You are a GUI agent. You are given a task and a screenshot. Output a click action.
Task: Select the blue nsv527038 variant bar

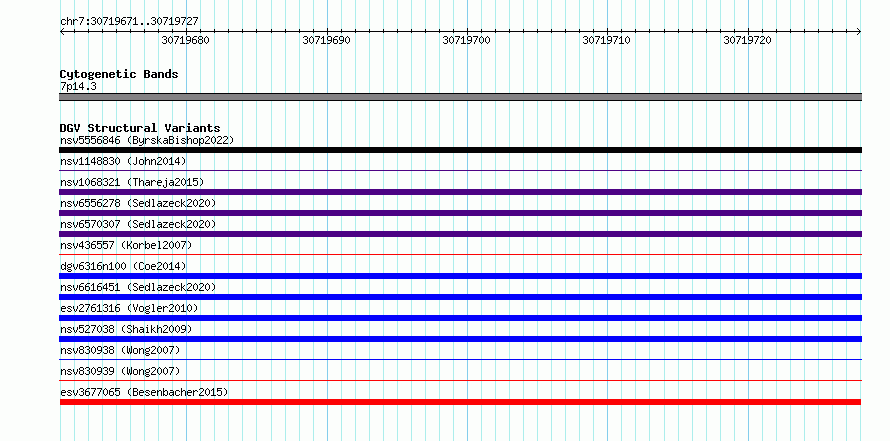(x=460, y=339)
